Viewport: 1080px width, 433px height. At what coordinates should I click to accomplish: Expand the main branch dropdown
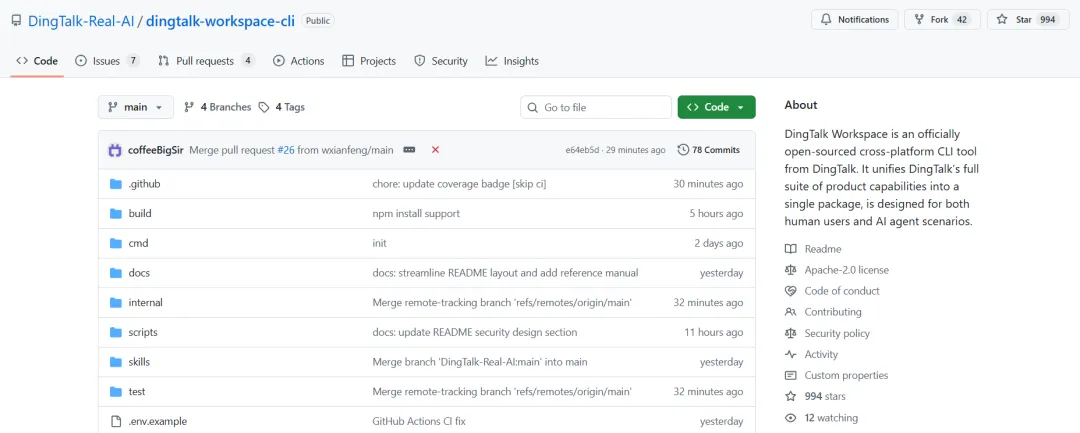pyautogui.click(x=136, y=107)
